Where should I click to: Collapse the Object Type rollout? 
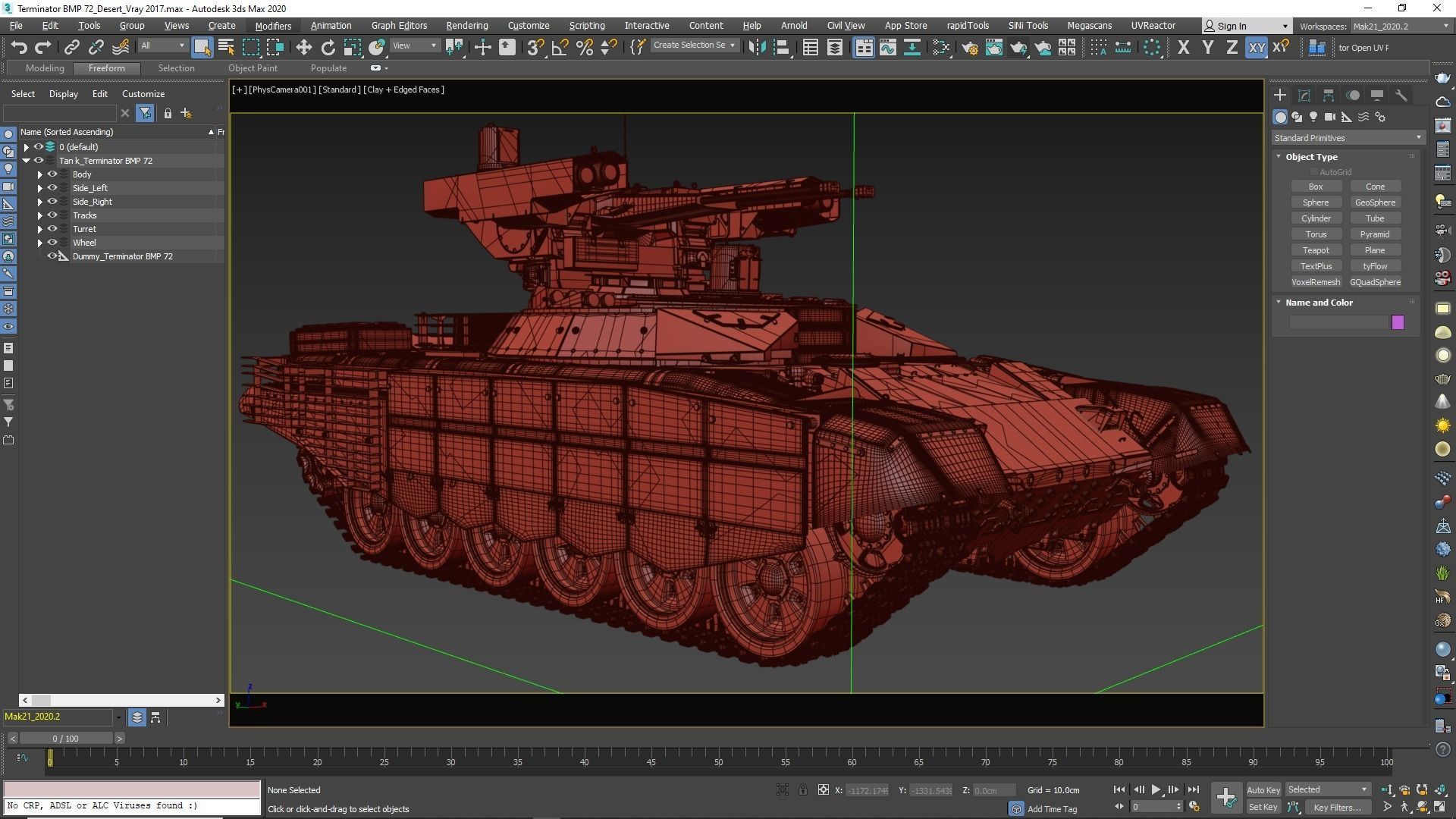click(x=1311, y=157)
